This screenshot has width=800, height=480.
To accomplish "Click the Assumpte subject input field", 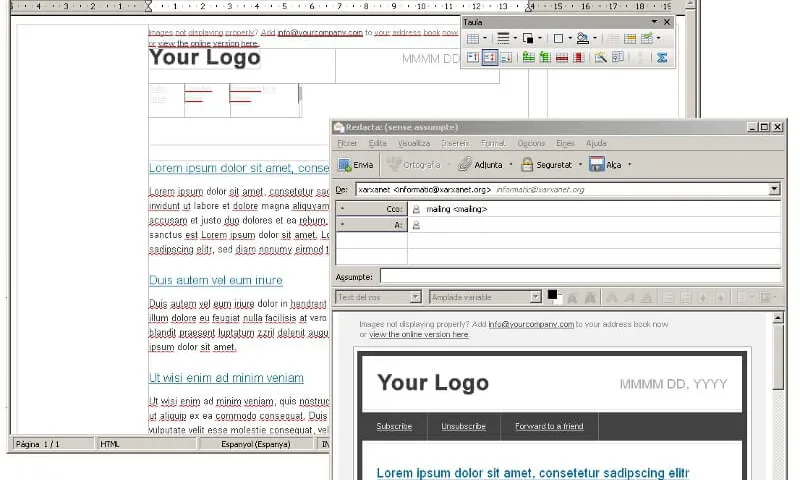I will 580,276.
